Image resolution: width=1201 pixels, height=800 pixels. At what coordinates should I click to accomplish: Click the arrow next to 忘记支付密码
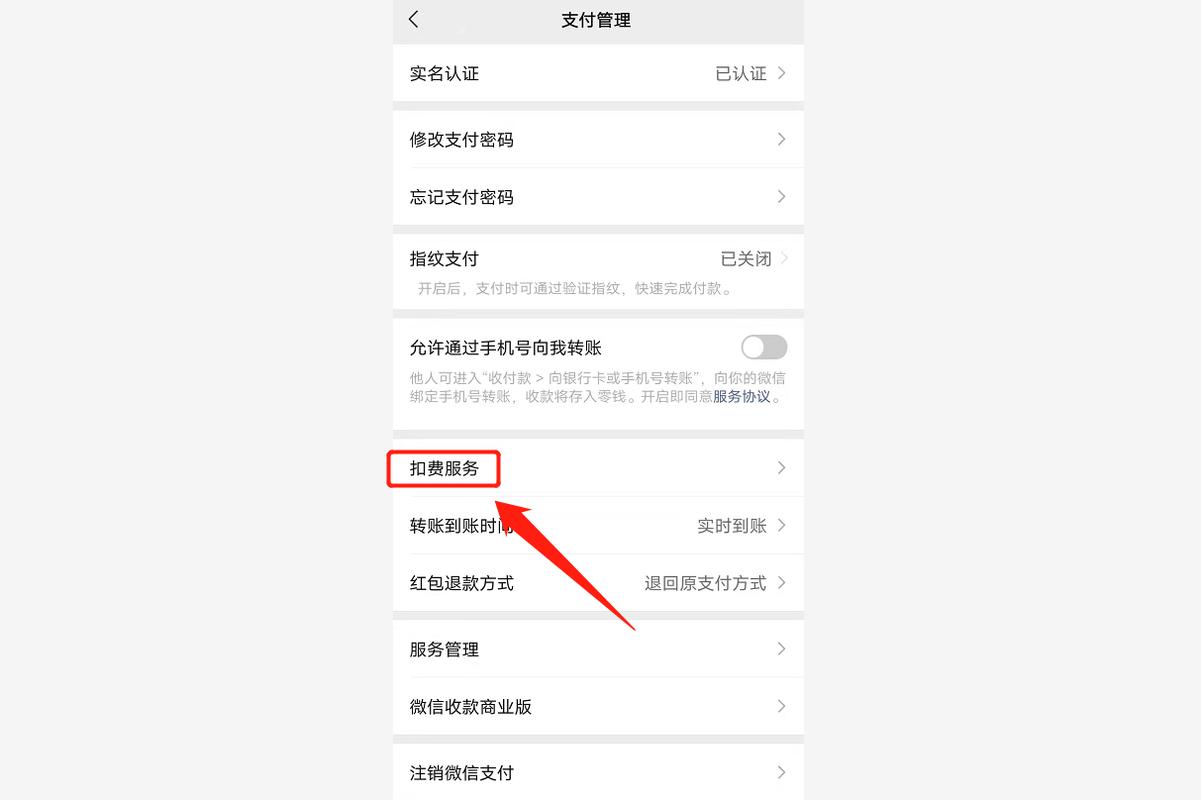click(782, 197)
